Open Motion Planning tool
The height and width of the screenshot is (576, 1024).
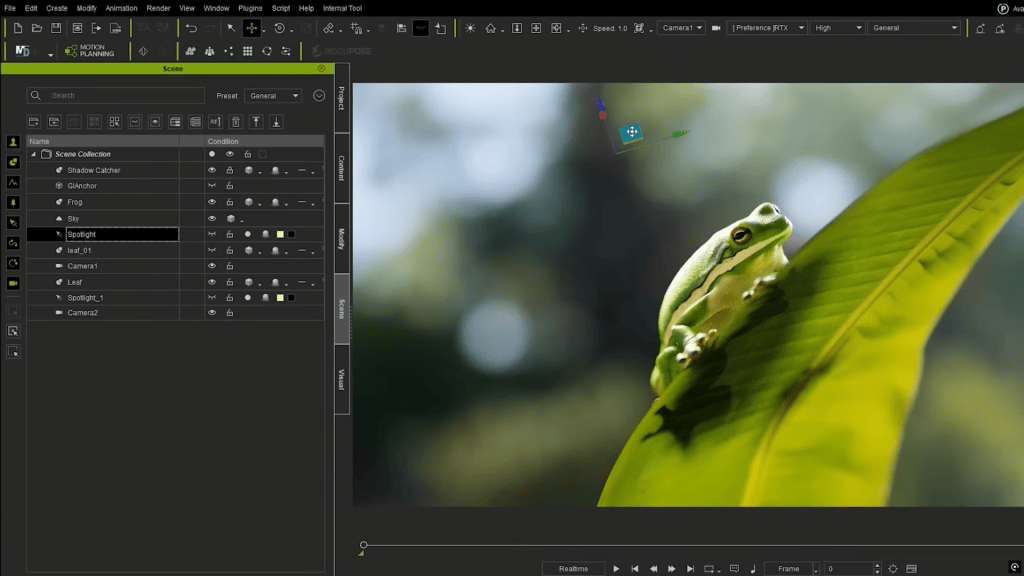pos(89,51)
